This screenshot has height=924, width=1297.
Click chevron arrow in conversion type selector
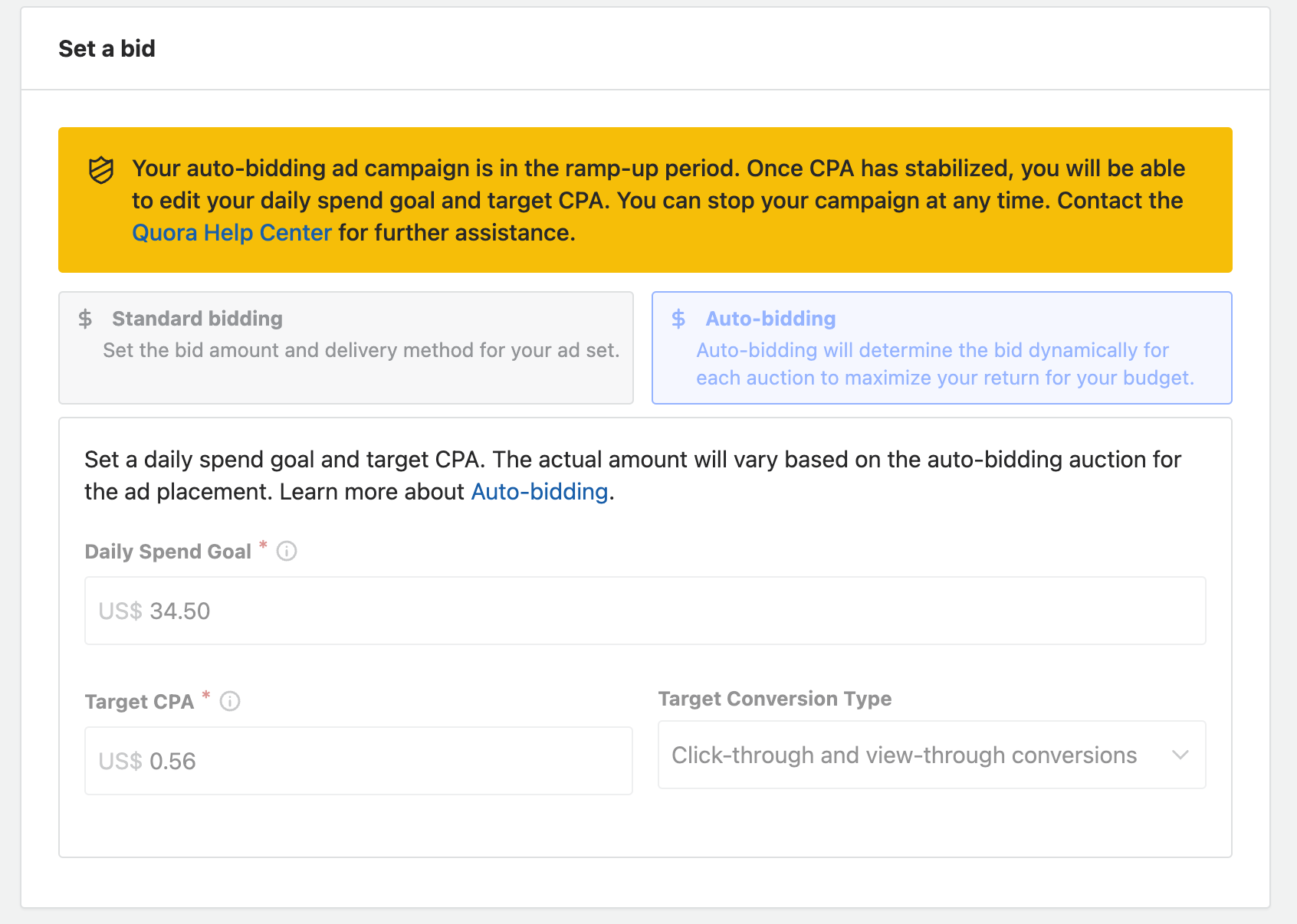coord(1180,755)
